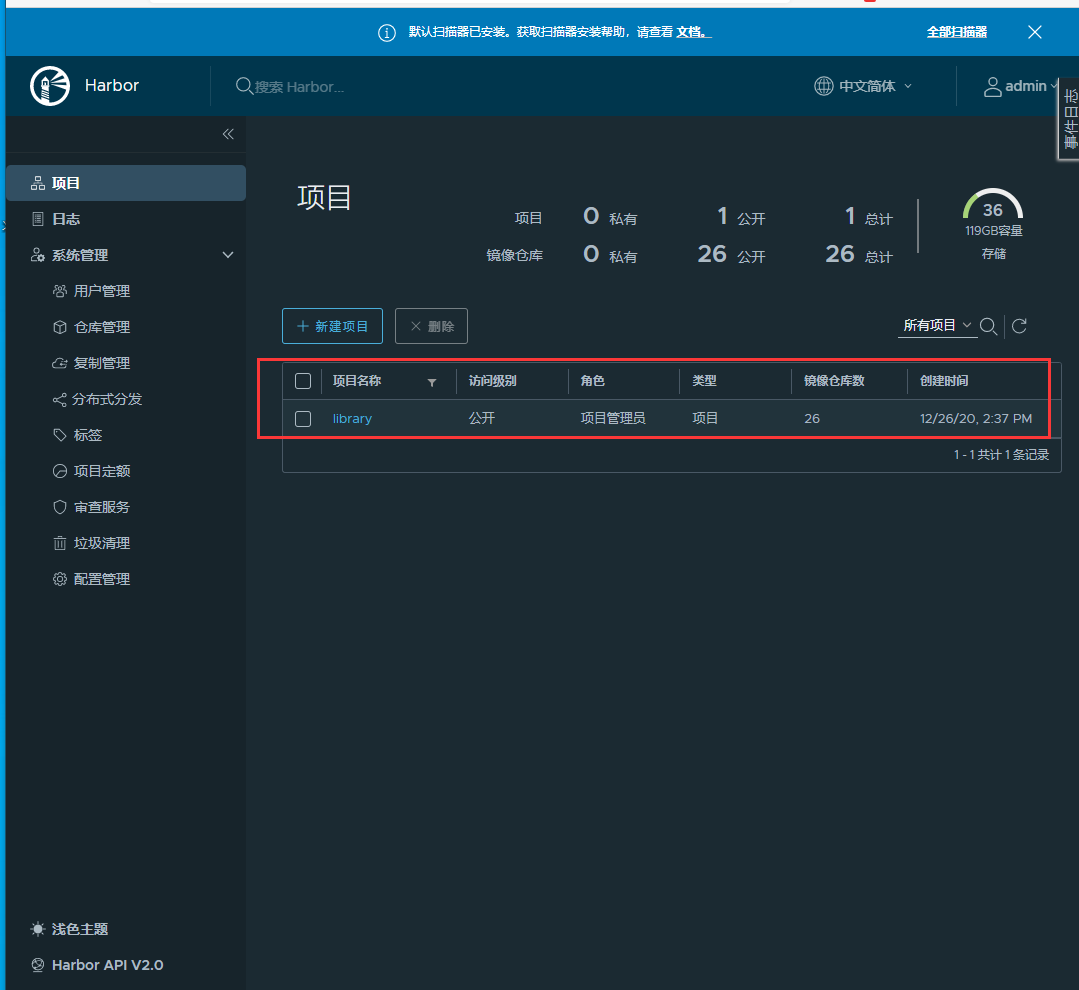Click the 用户管理 users icon

pos(60,291)
